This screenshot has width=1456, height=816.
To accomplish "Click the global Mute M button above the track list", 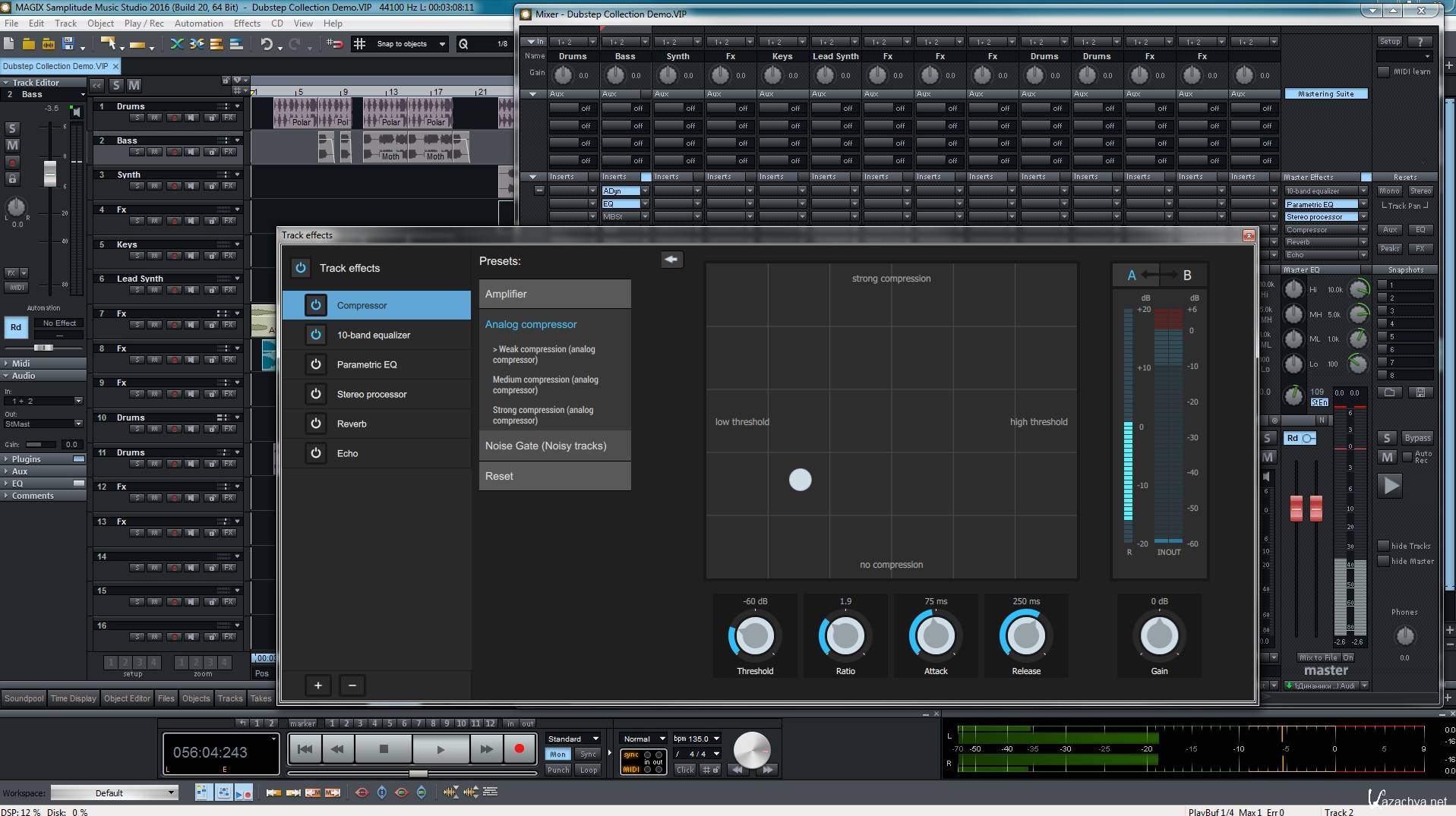I will tap(134, 85).
